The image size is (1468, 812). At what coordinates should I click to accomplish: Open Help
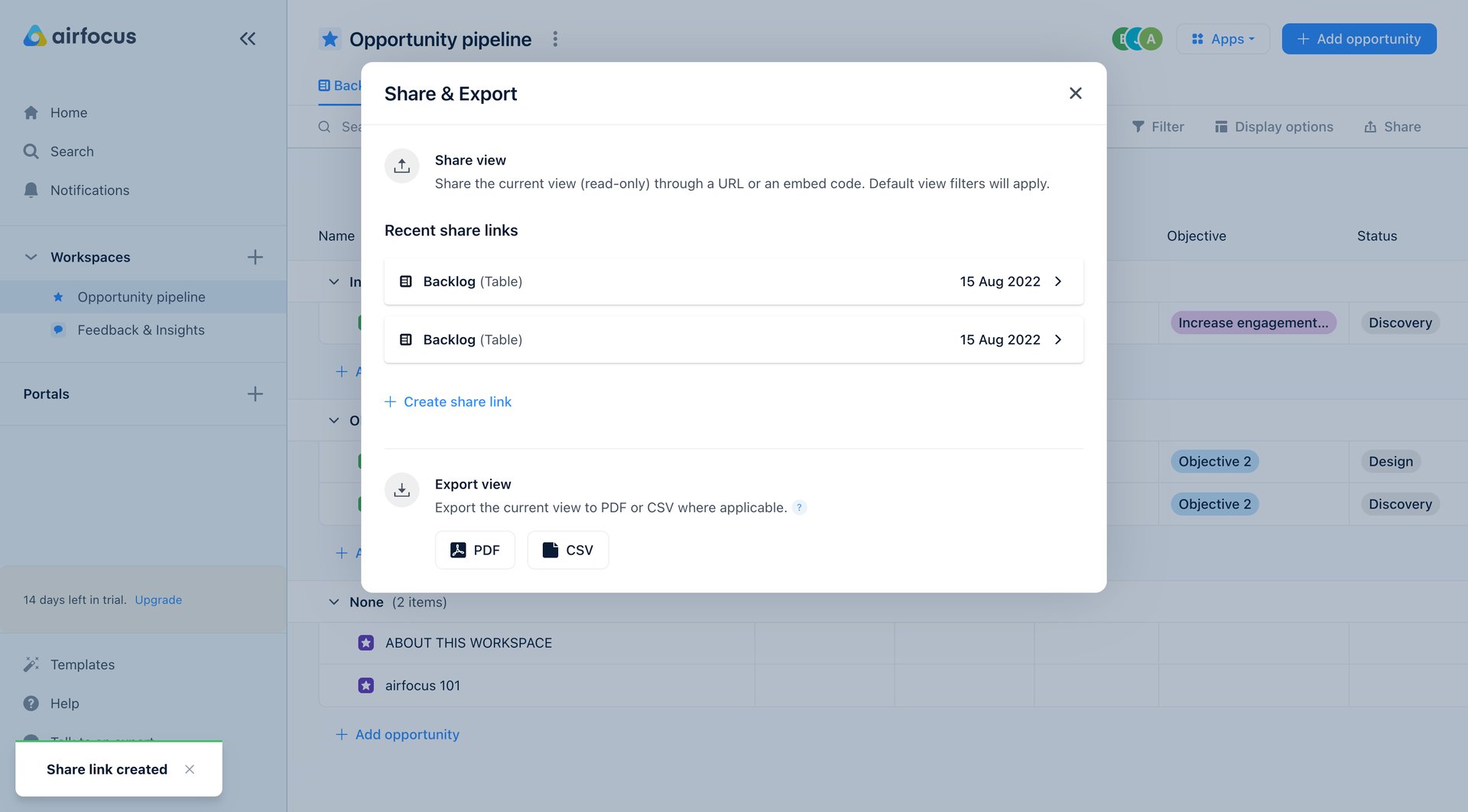point(64,703)
